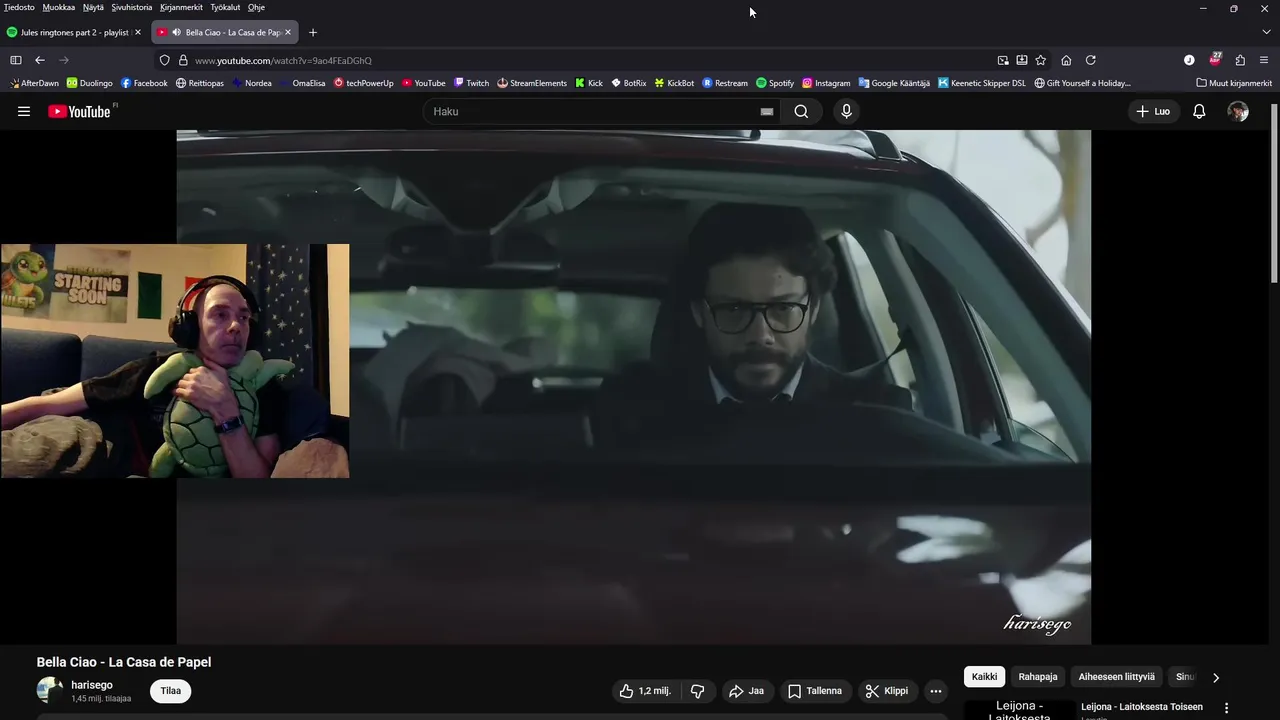Mute the Bella Ciao tab audio

(x=176, y=32)
